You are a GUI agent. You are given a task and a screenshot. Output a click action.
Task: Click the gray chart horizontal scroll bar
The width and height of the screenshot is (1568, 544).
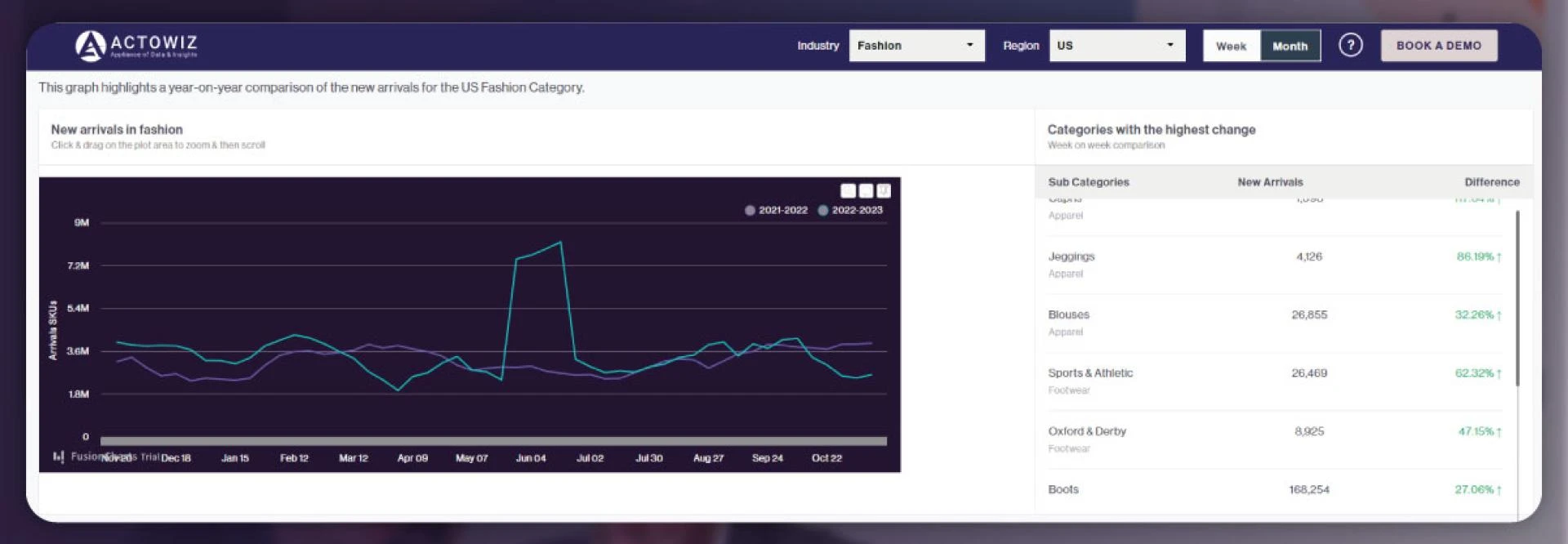tap(493, 441)
